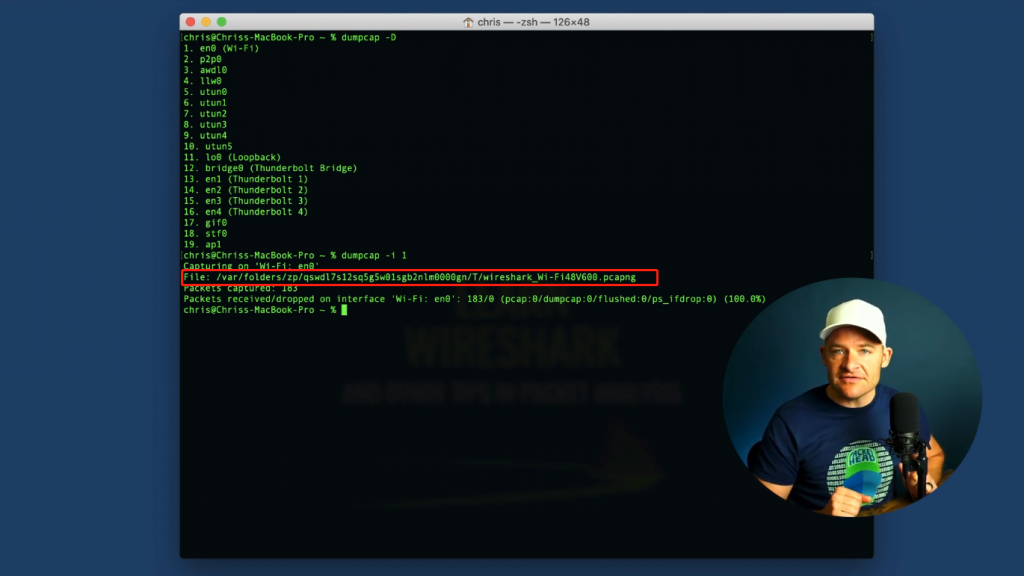Click the yellow minimize window button
Screen dimensions: 1024x576
(x=206, y=22)
